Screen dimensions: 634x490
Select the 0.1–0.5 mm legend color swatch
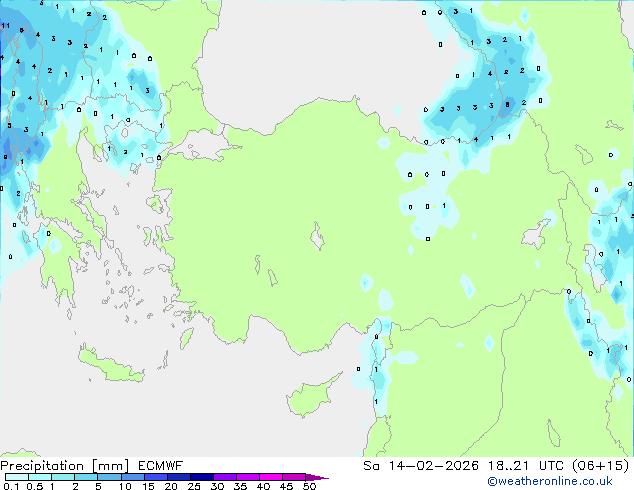(17, 477)
